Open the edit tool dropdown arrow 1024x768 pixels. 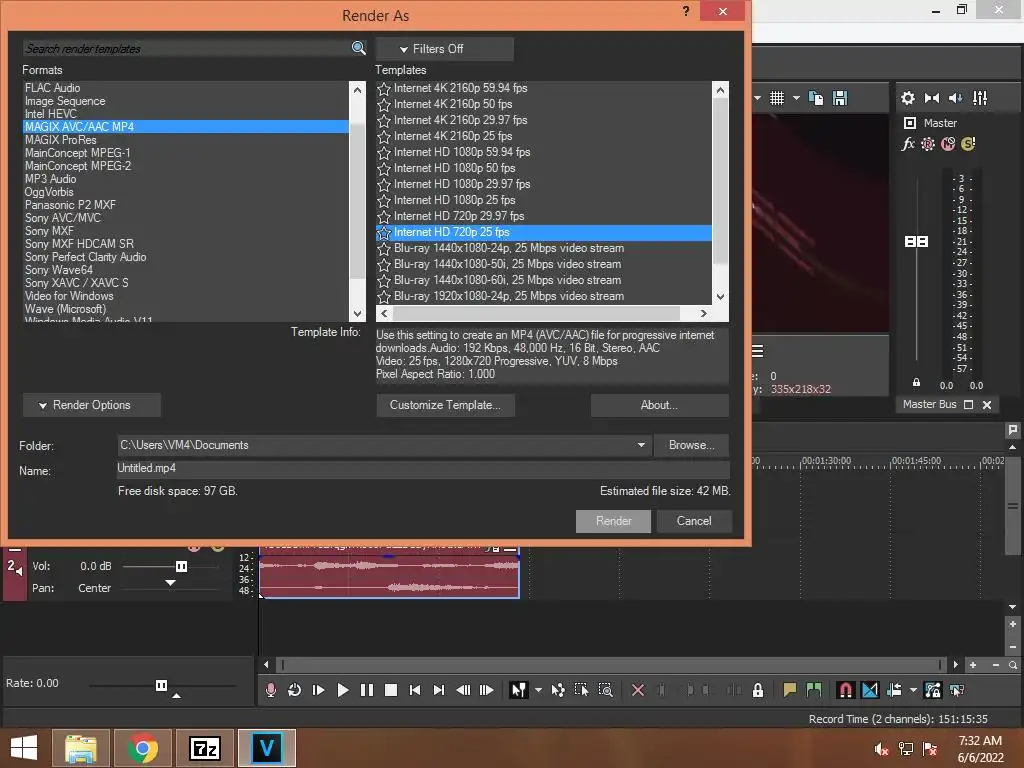[538, 690]
